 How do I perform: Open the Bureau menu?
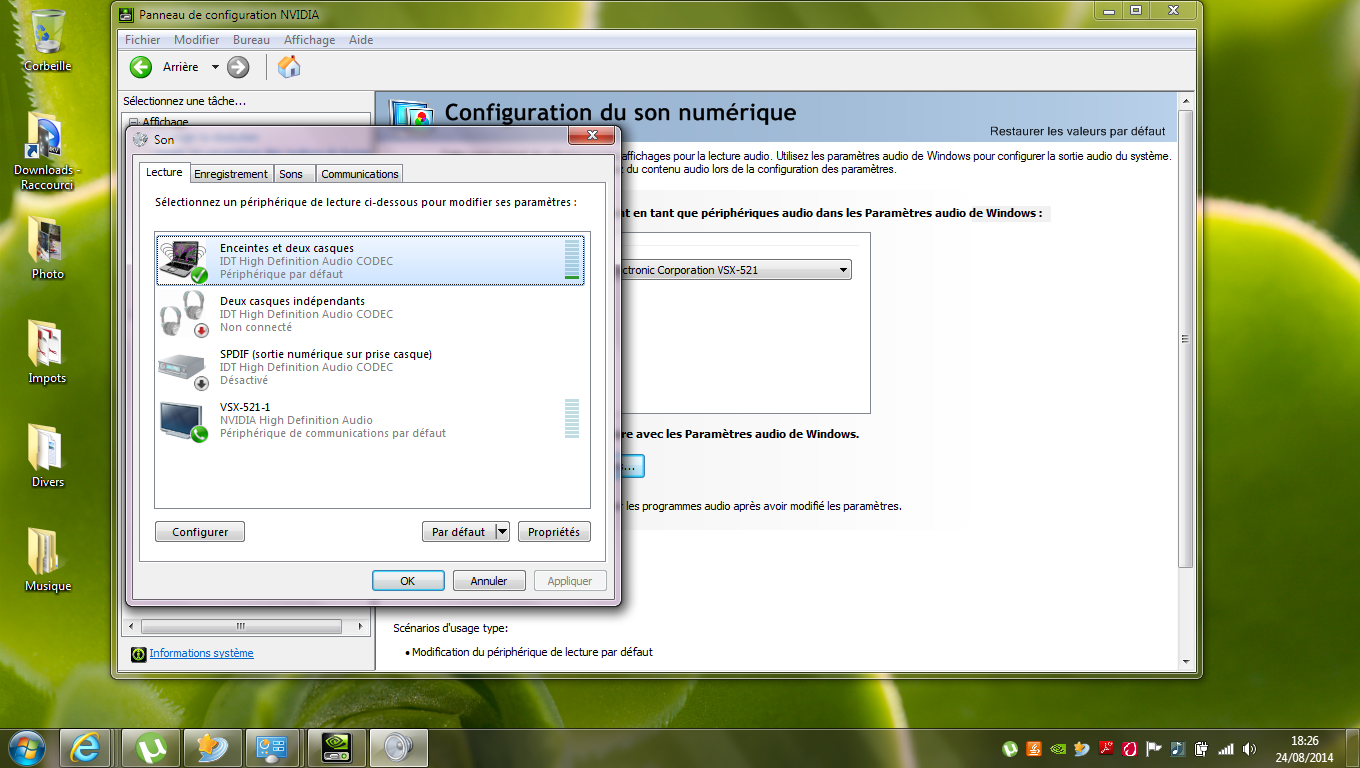(x=251, y=40)
